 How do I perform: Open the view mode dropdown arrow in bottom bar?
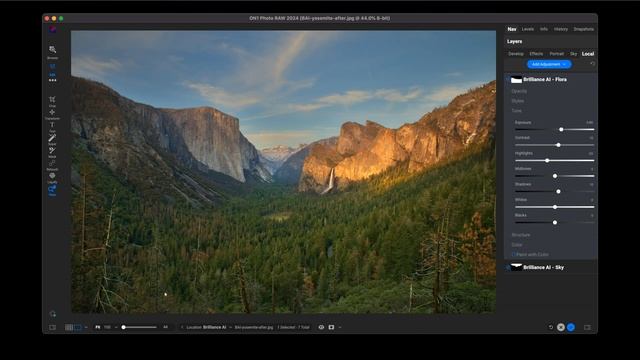pos(86,327)
